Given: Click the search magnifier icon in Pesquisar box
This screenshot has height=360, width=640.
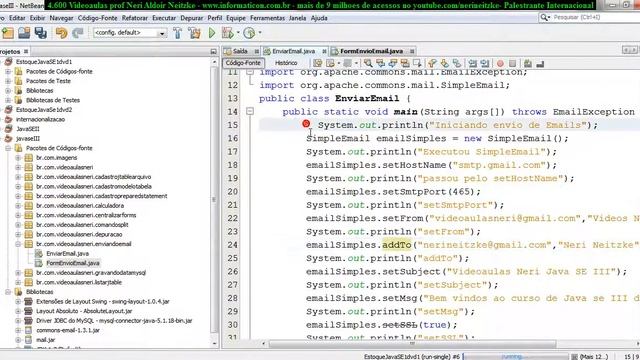Looking at the screenshot, I should [544, 17].
